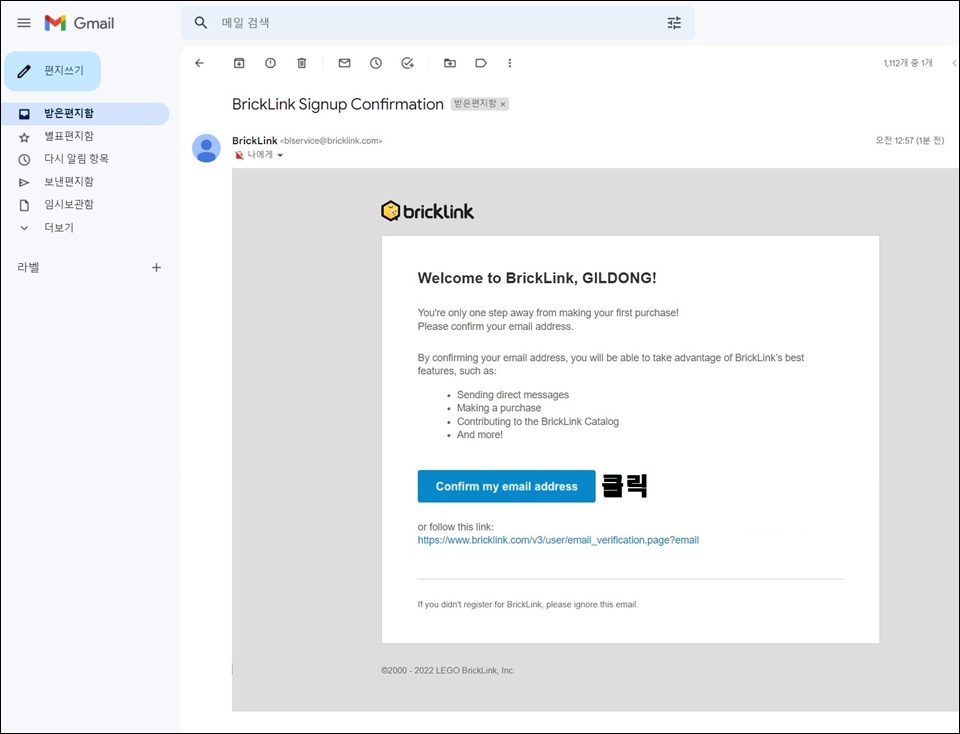Click the BrickLink Signup Confirmation subject
Screen dimensions: 960x734
point(337,104)
